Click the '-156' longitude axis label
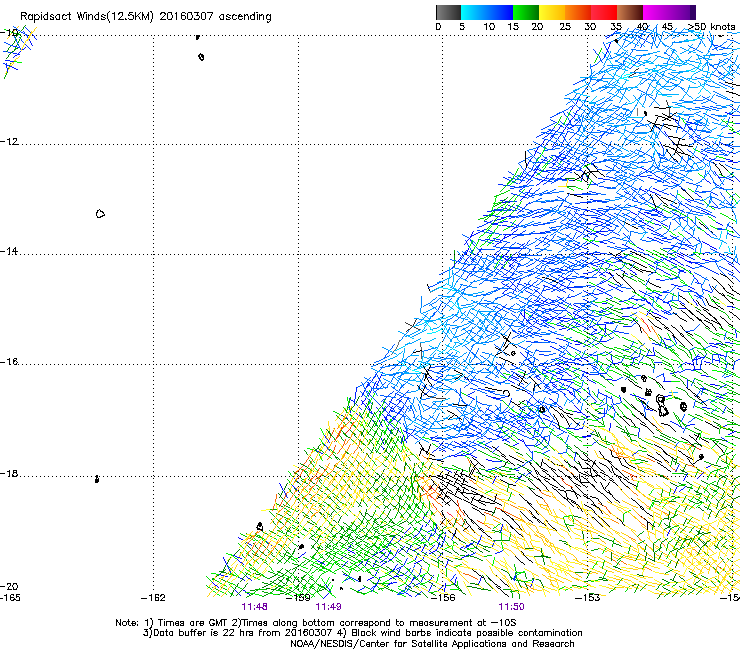Viewport: 740px width, 650px height. 443,598
